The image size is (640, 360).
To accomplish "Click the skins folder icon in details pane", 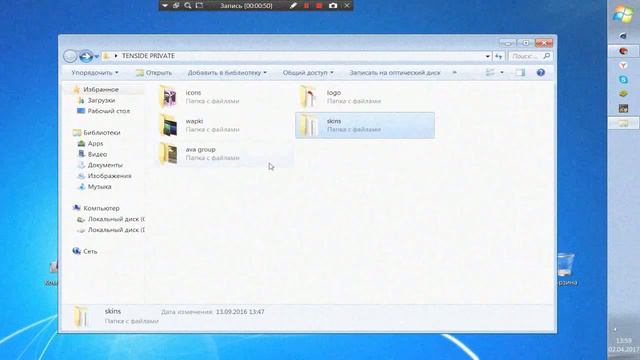I will pyautogui.click(x=81, y=316).
